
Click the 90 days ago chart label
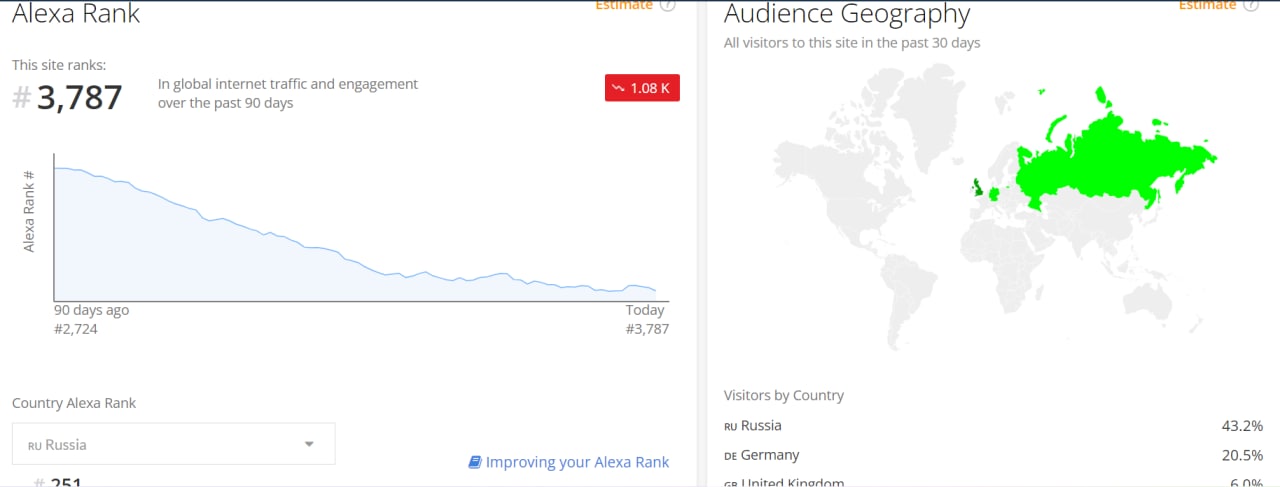click(91, 310)
